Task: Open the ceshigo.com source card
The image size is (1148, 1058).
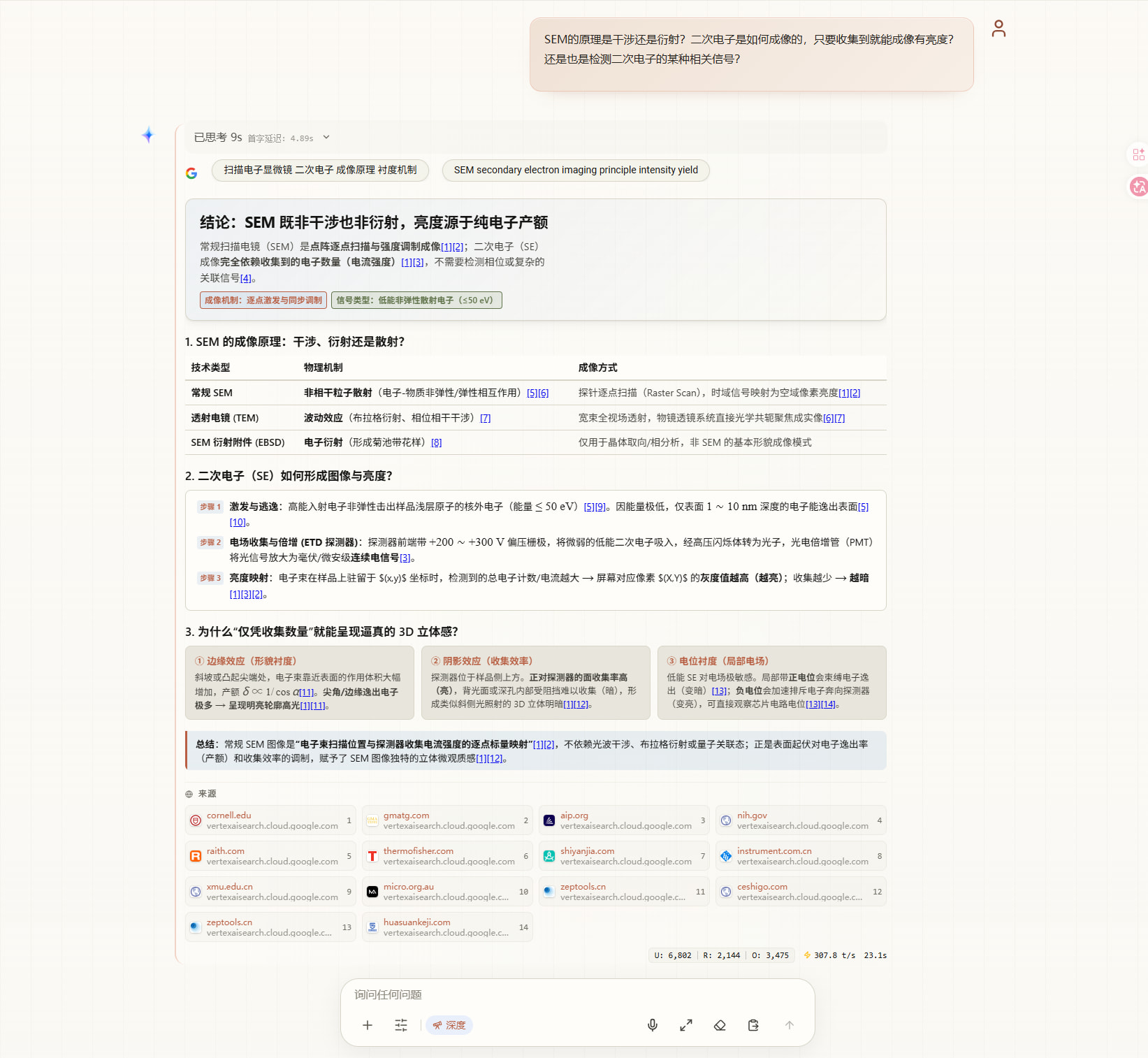Action: (x=801, y=892)
